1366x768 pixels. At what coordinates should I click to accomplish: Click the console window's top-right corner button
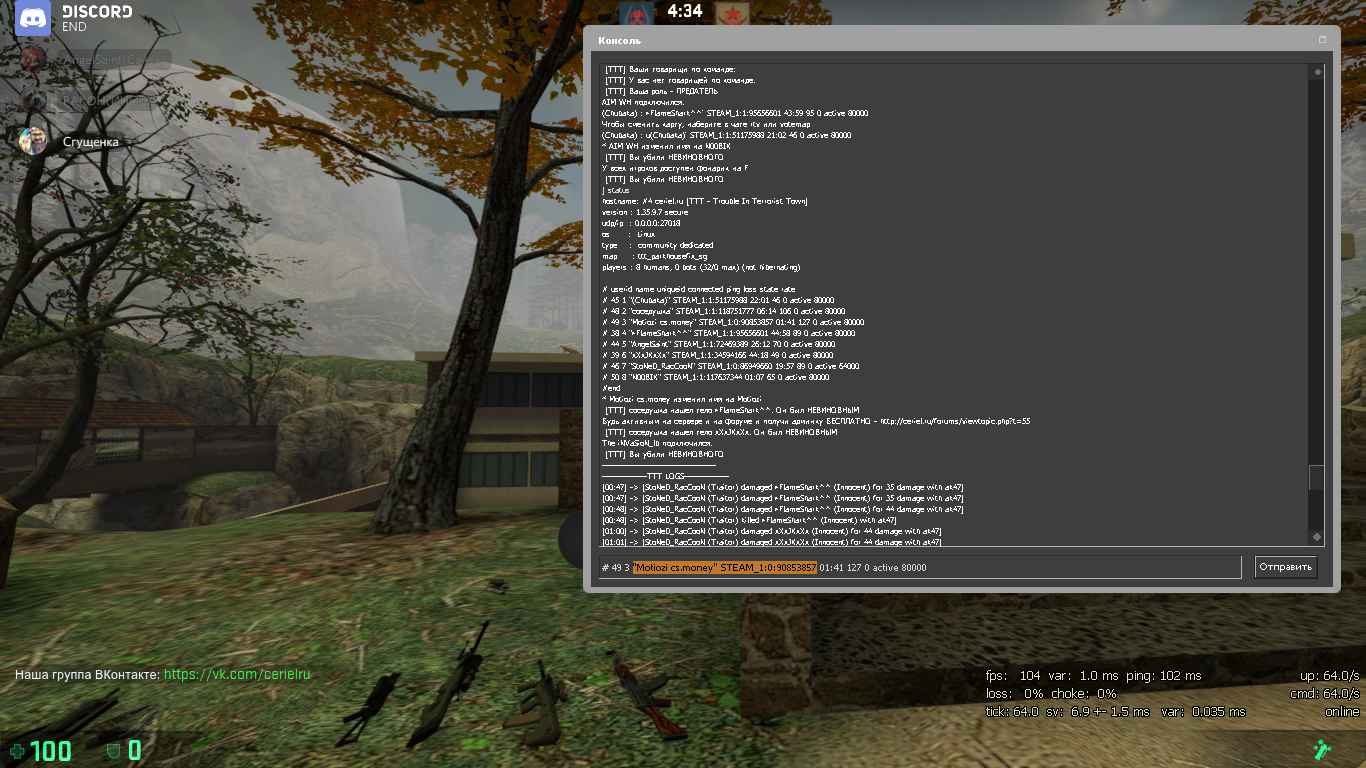pos(1323,40)
